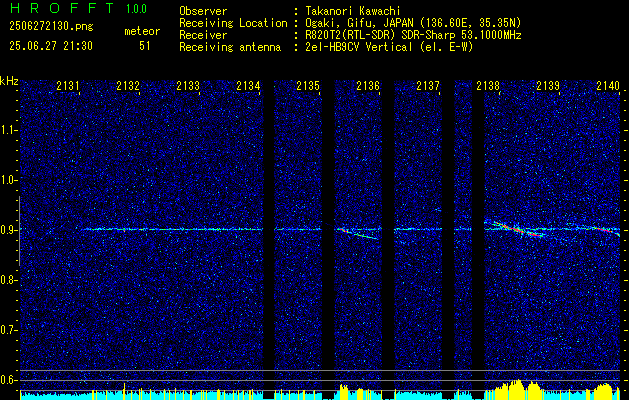Click the meteor label
The image size is (629, 400).
pos(142,31)
